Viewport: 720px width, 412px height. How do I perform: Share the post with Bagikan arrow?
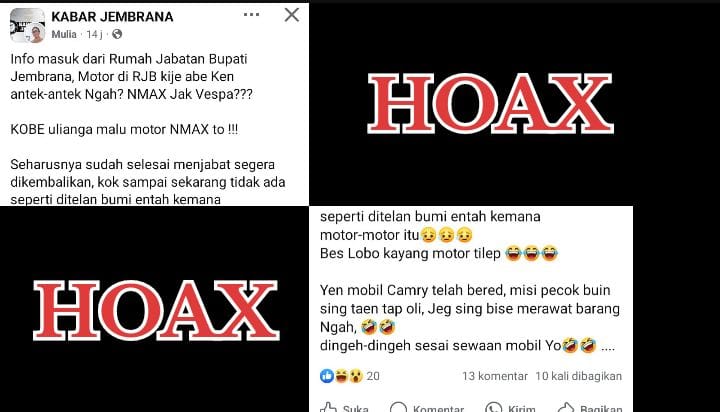(590, 408)
